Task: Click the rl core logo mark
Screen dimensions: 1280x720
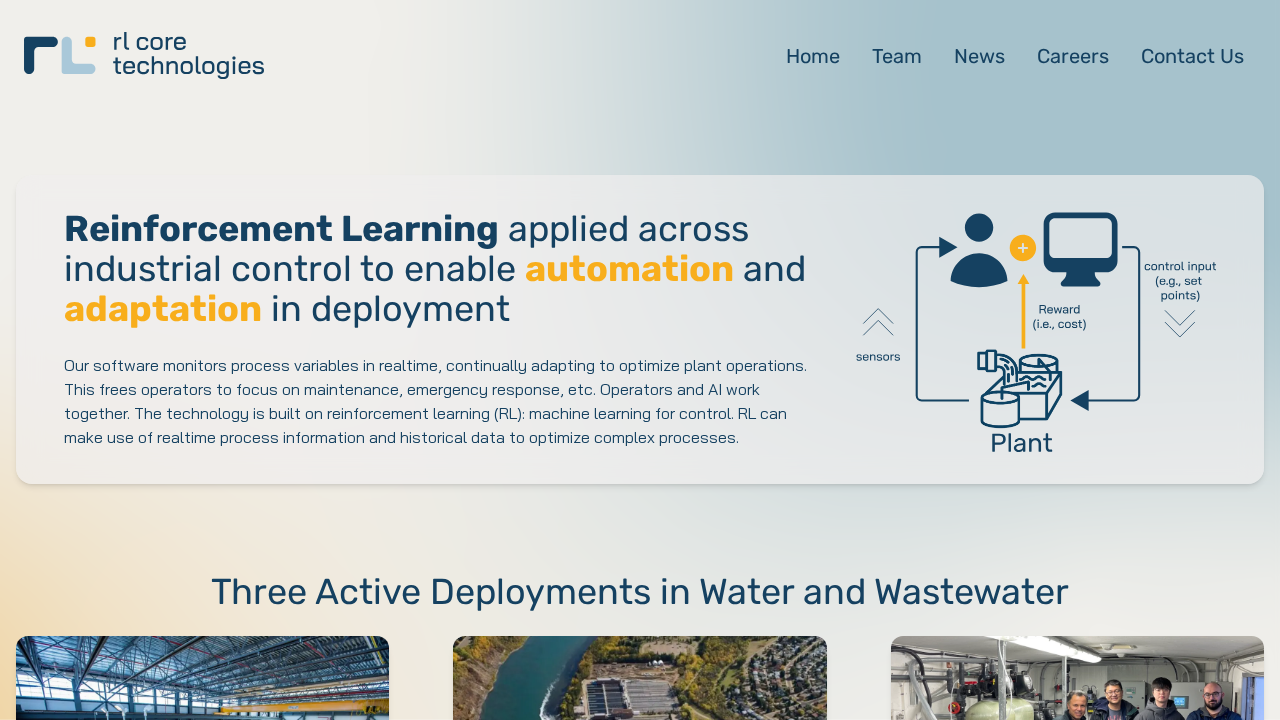Action: (x=60, y=55)
